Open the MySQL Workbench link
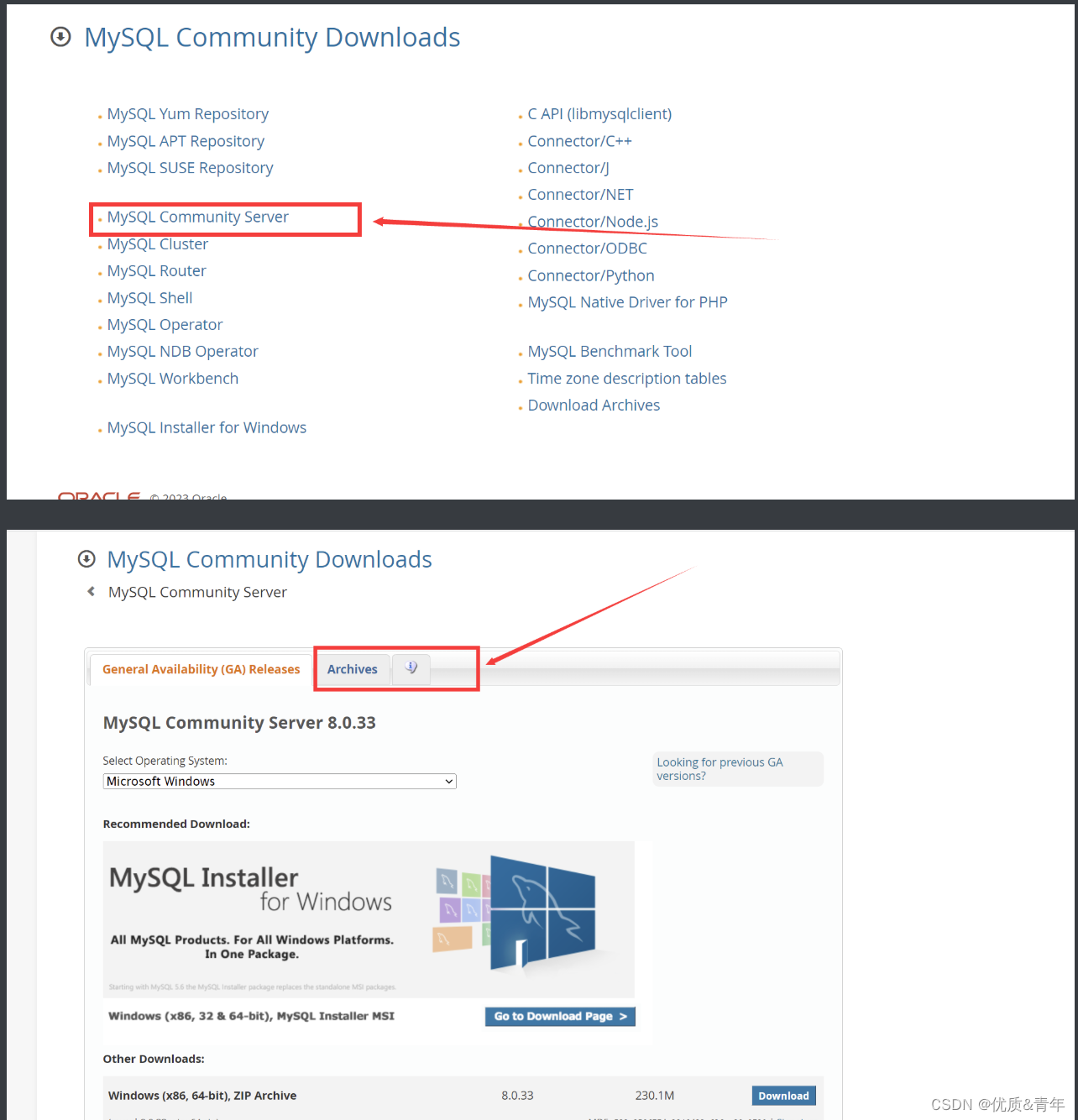The height and width of the screenshot is (1120, 1078). coord(172,379)
